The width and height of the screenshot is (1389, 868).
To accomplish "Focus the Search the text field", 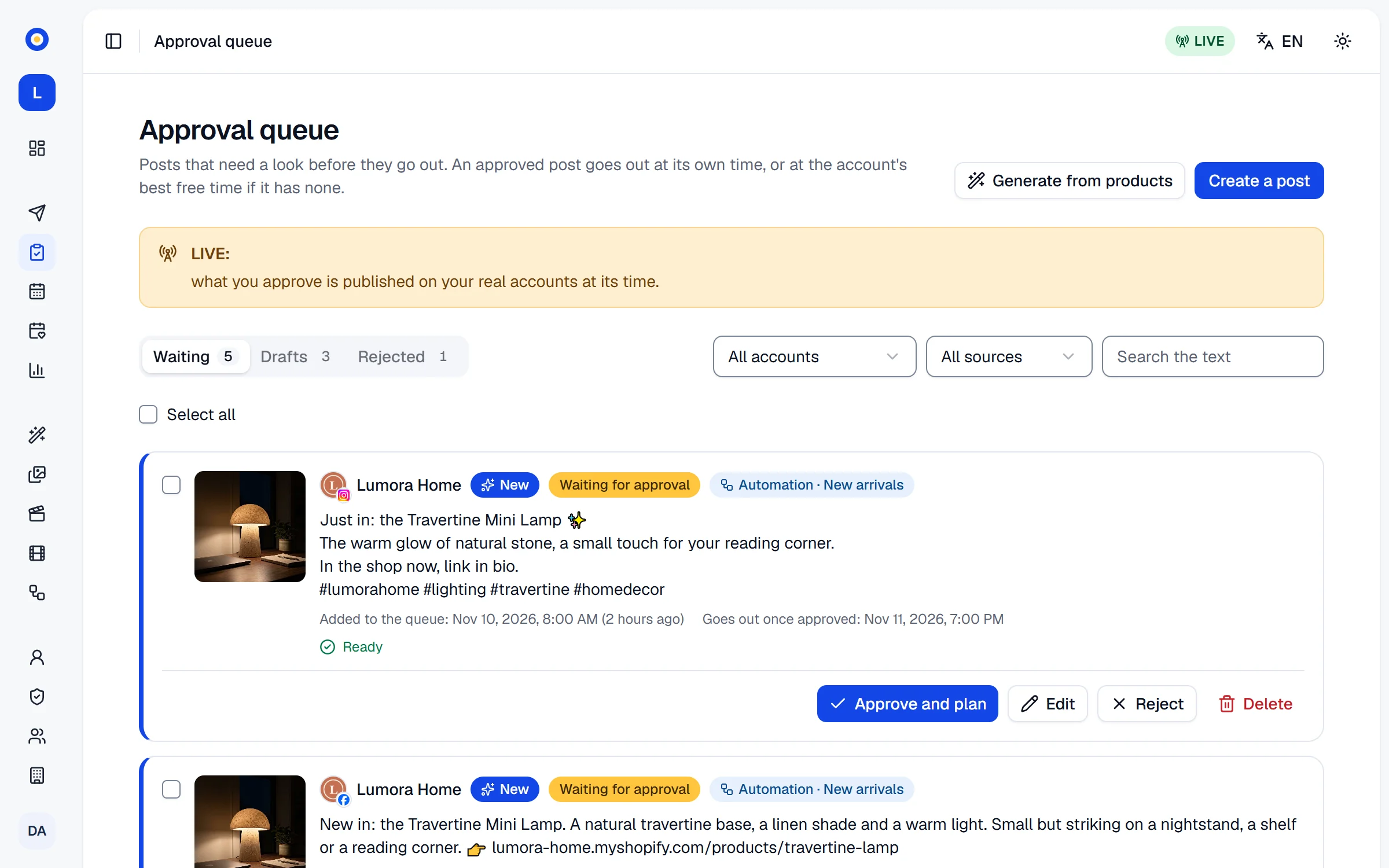I will (1212, 356).
